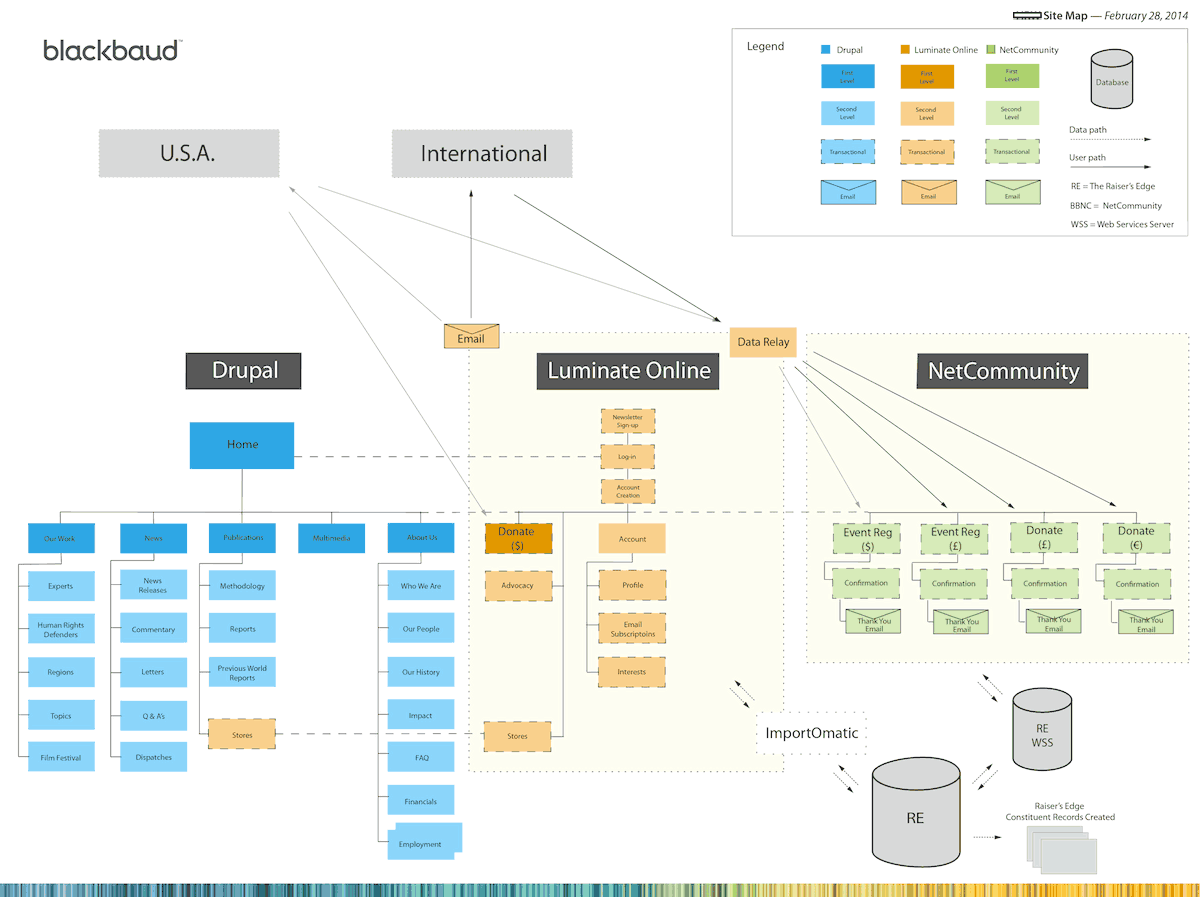Select the orange Email envelope above Luminate Online
1200x897 pixels.
(471, 336)
